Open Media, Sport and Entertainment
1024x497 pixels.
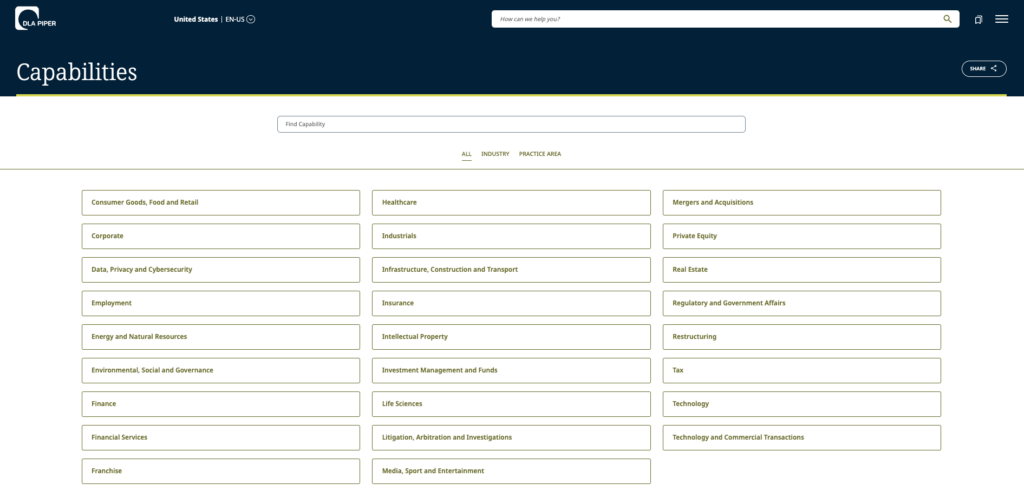click(511, 471)
